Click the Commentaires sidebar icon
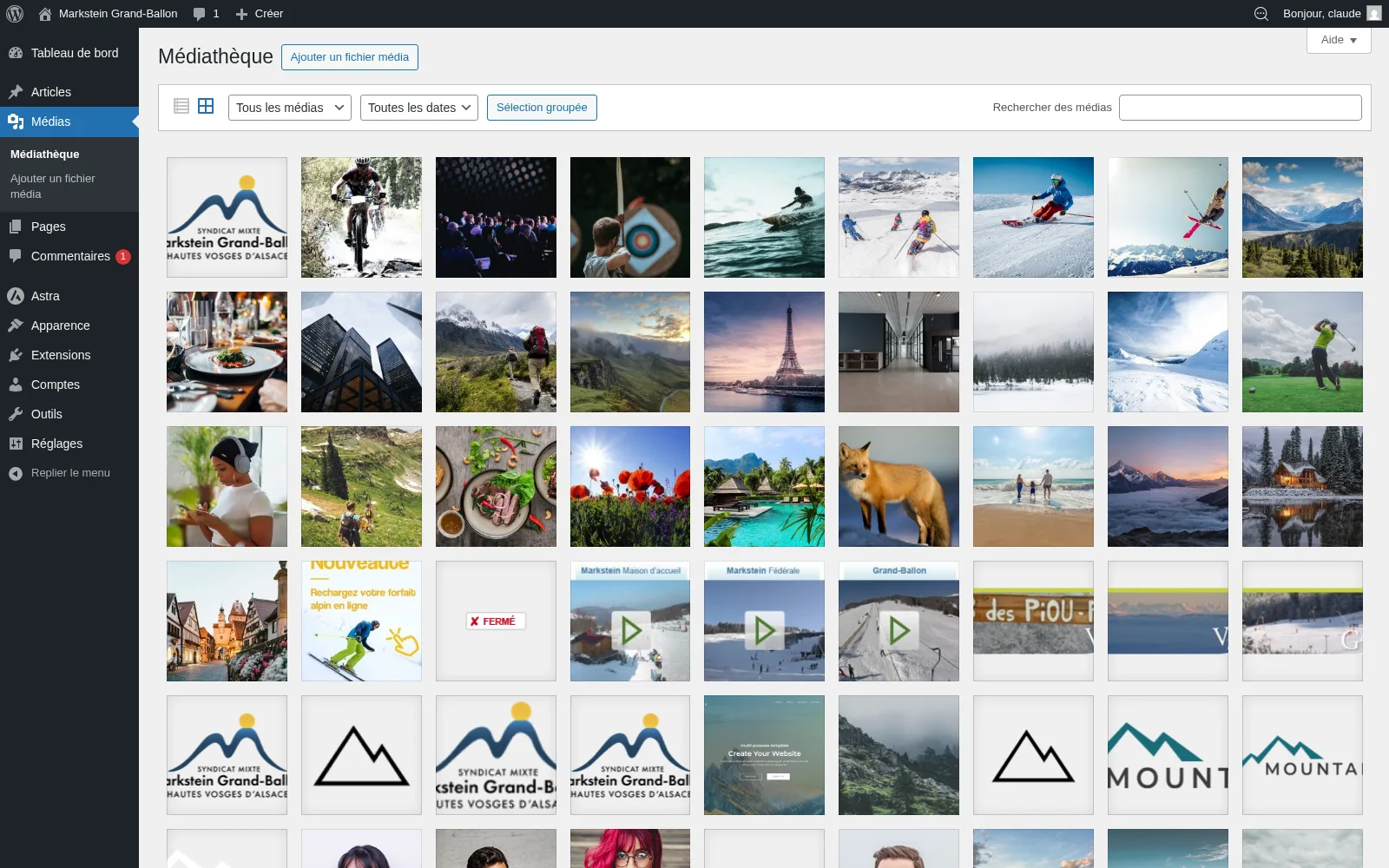Screen dimensions: 1389x868 16,256
